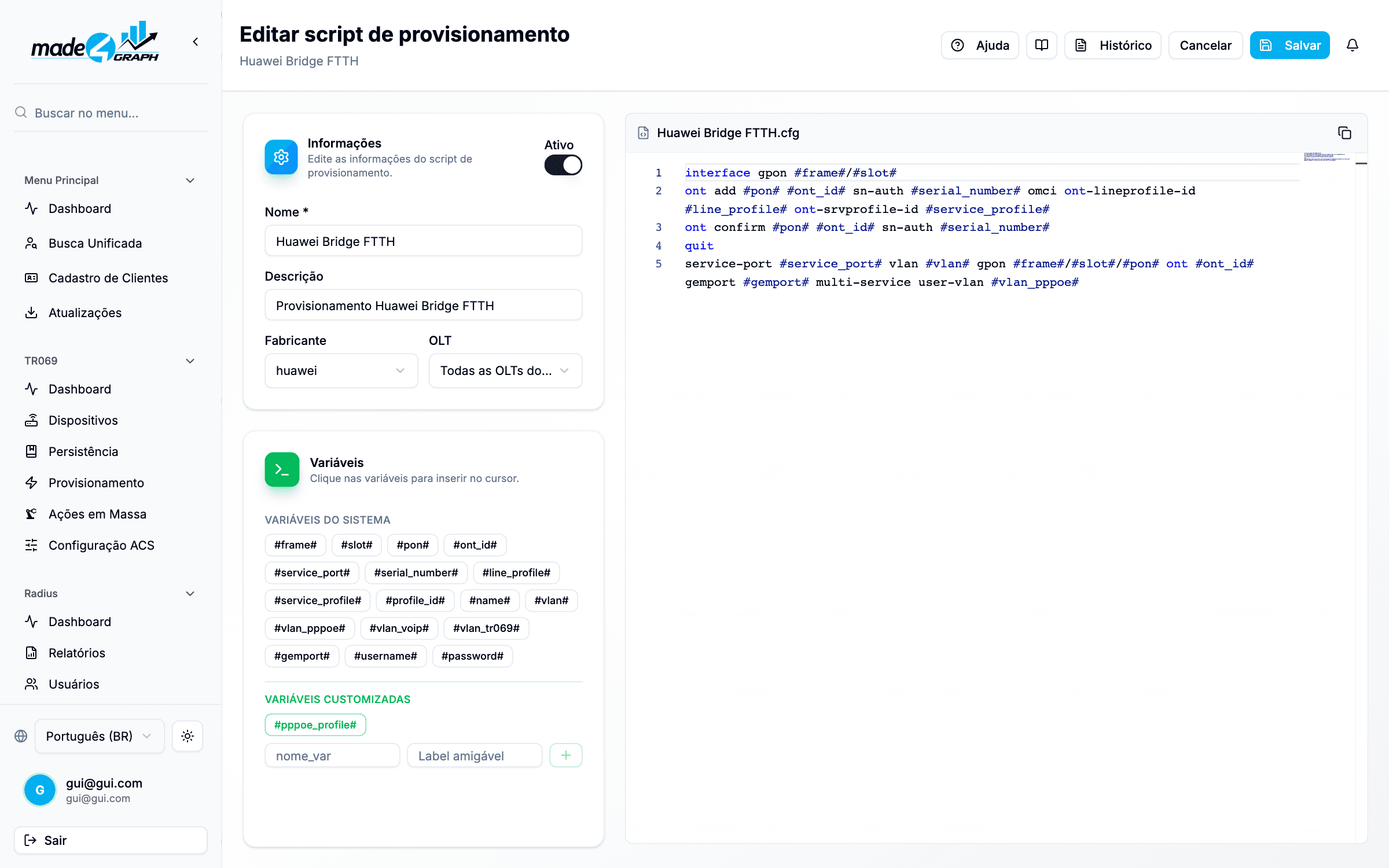
Task: Click the green terminal Variáveis icon
Action: 282,469
